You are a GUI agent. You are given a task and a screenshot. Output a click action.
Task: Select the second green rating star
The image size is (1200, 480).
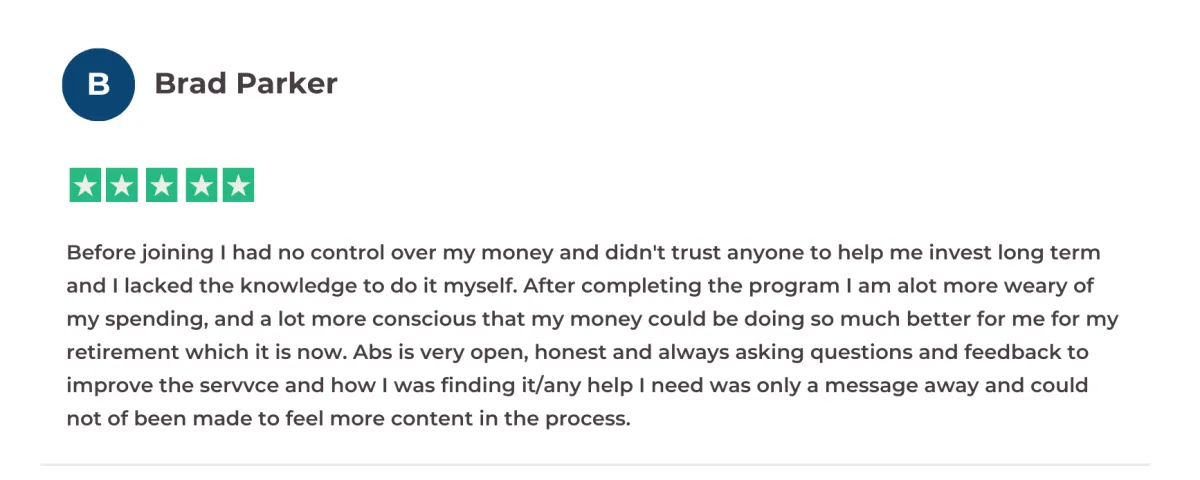123,185
